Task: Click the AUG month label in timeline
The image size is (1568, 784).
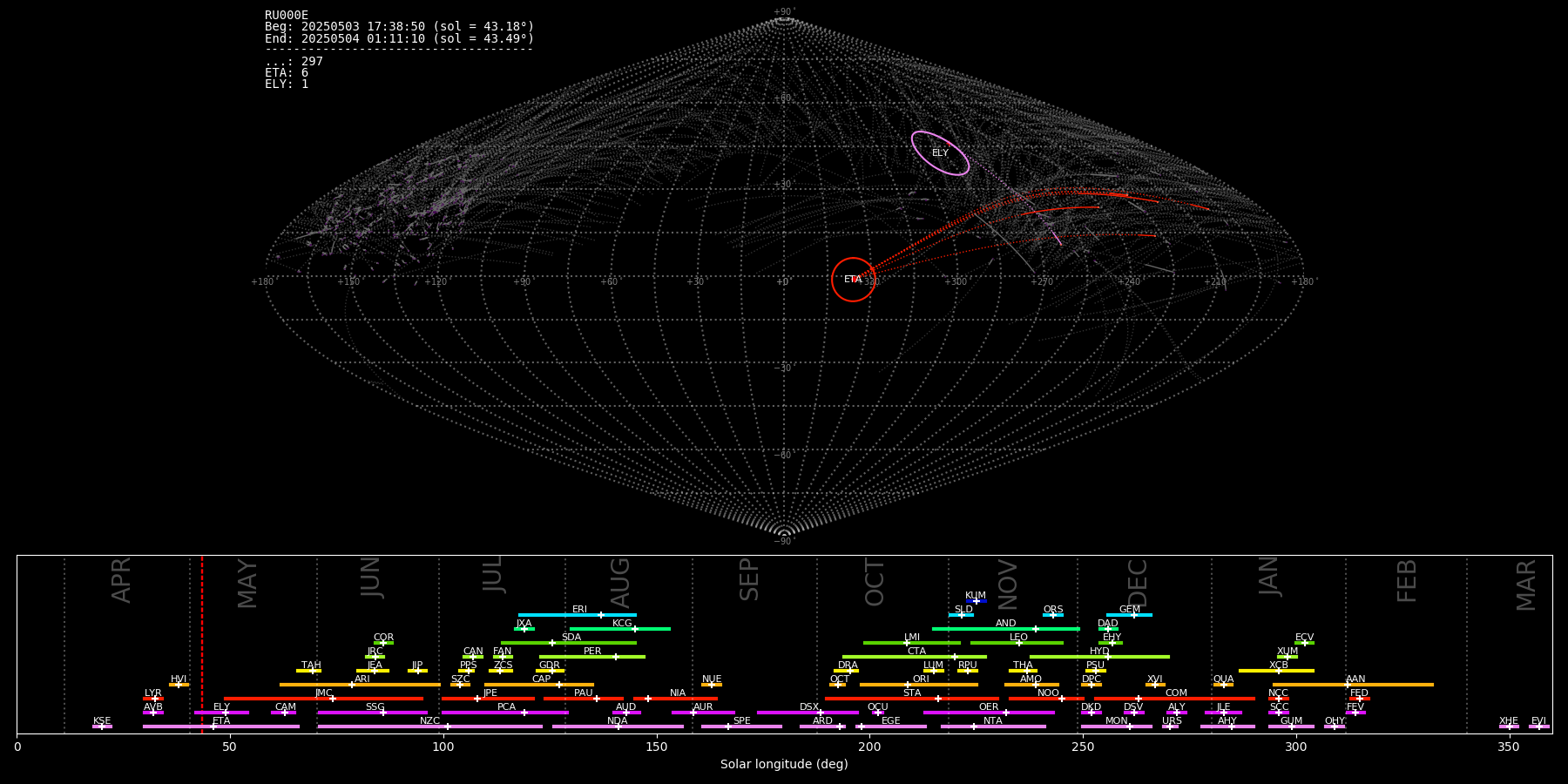Action: point(620,582)
